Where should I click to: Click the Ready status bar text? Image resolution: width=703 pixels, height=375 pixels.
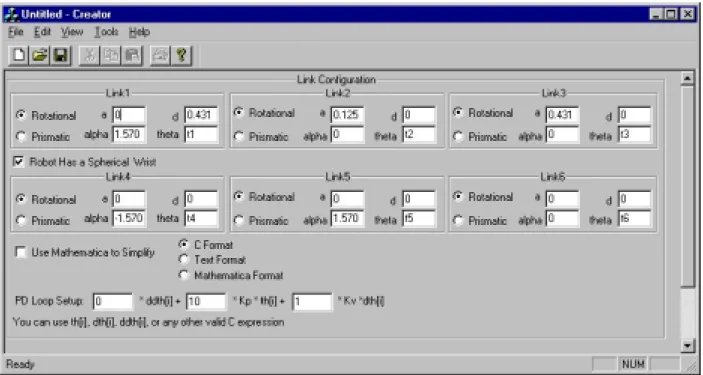[20, 364]
